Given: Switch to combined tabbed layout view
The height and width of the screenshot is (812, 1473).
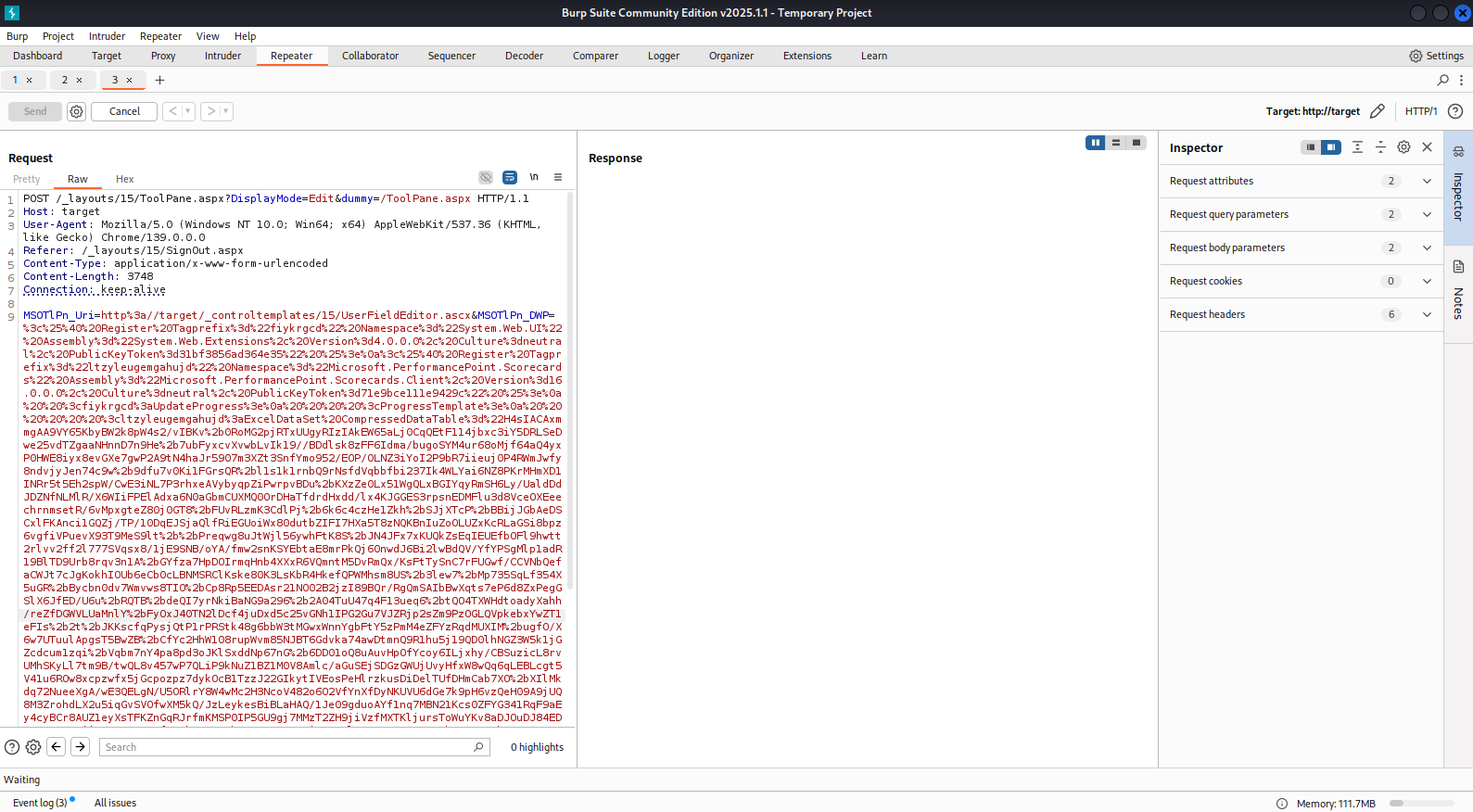Looking at the screenshot, I should coord(1136,143).
